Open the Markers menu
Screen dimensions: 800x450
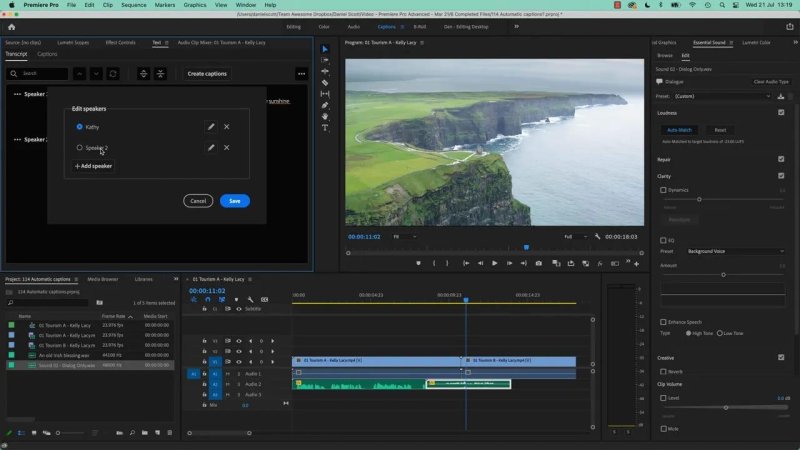165,5
